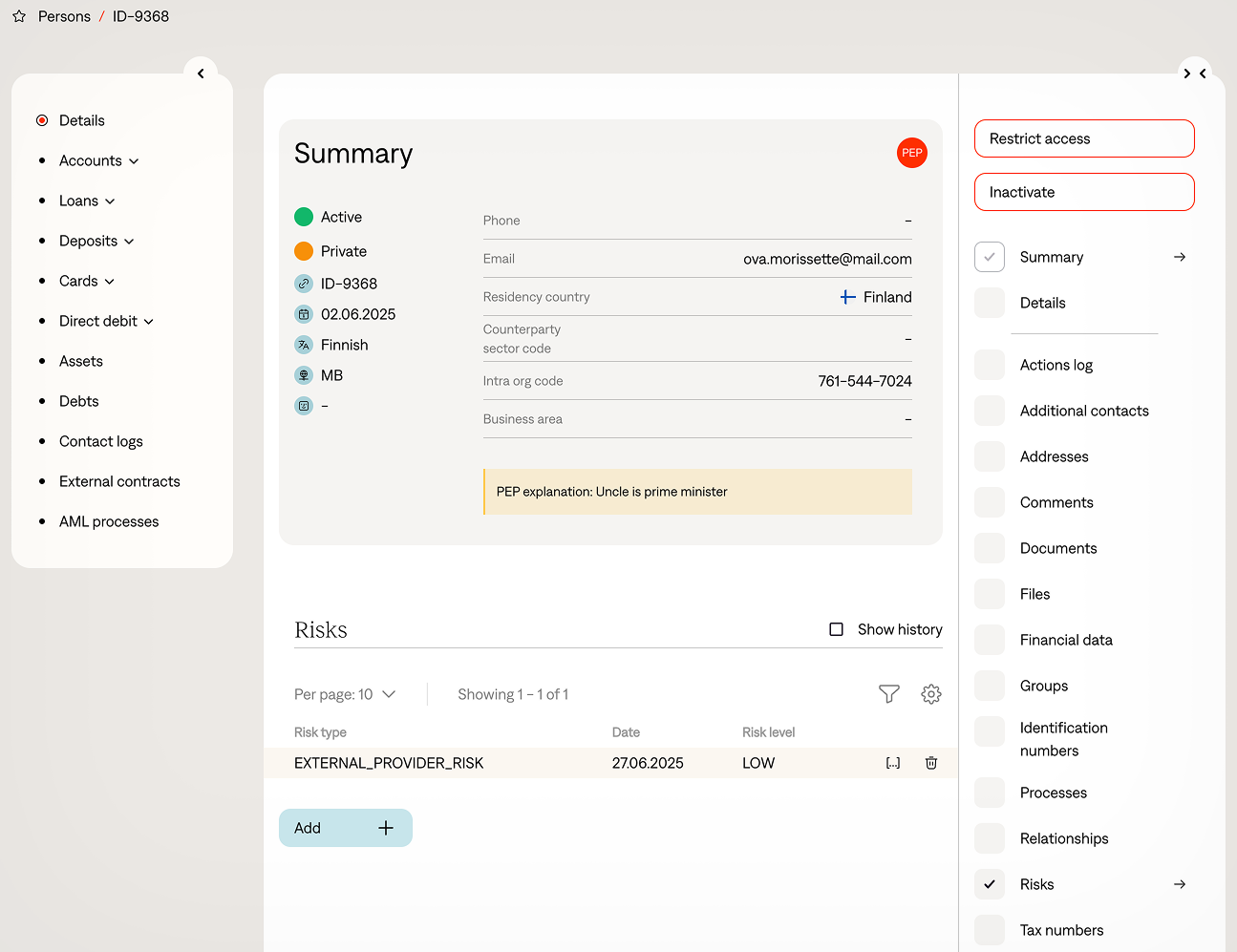Click the red PEP badge
Screen dimensions: 1237x952
(912, 153)
